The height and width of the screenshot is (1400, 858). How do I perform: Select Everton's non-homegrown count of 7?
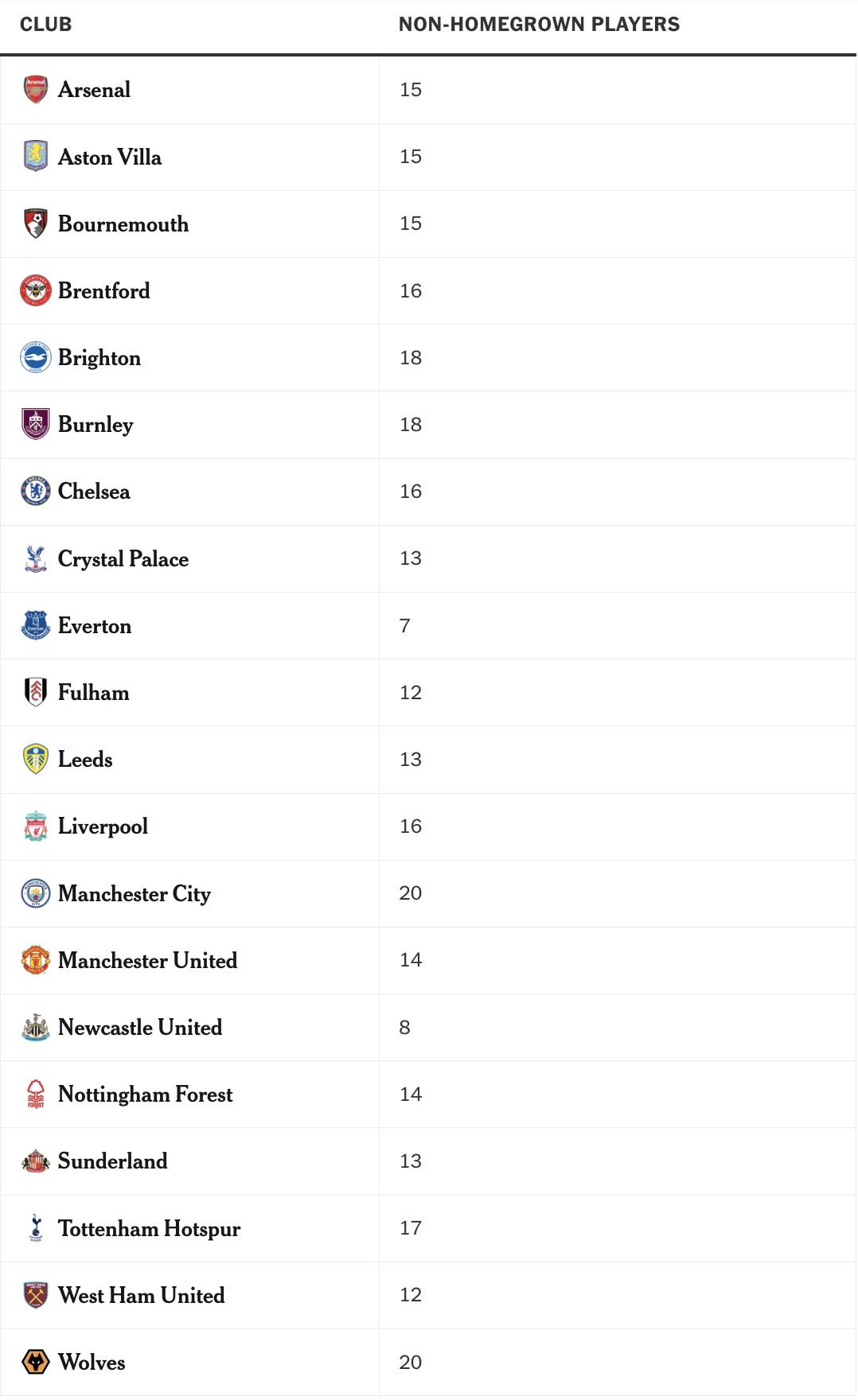tap(405, 626)
